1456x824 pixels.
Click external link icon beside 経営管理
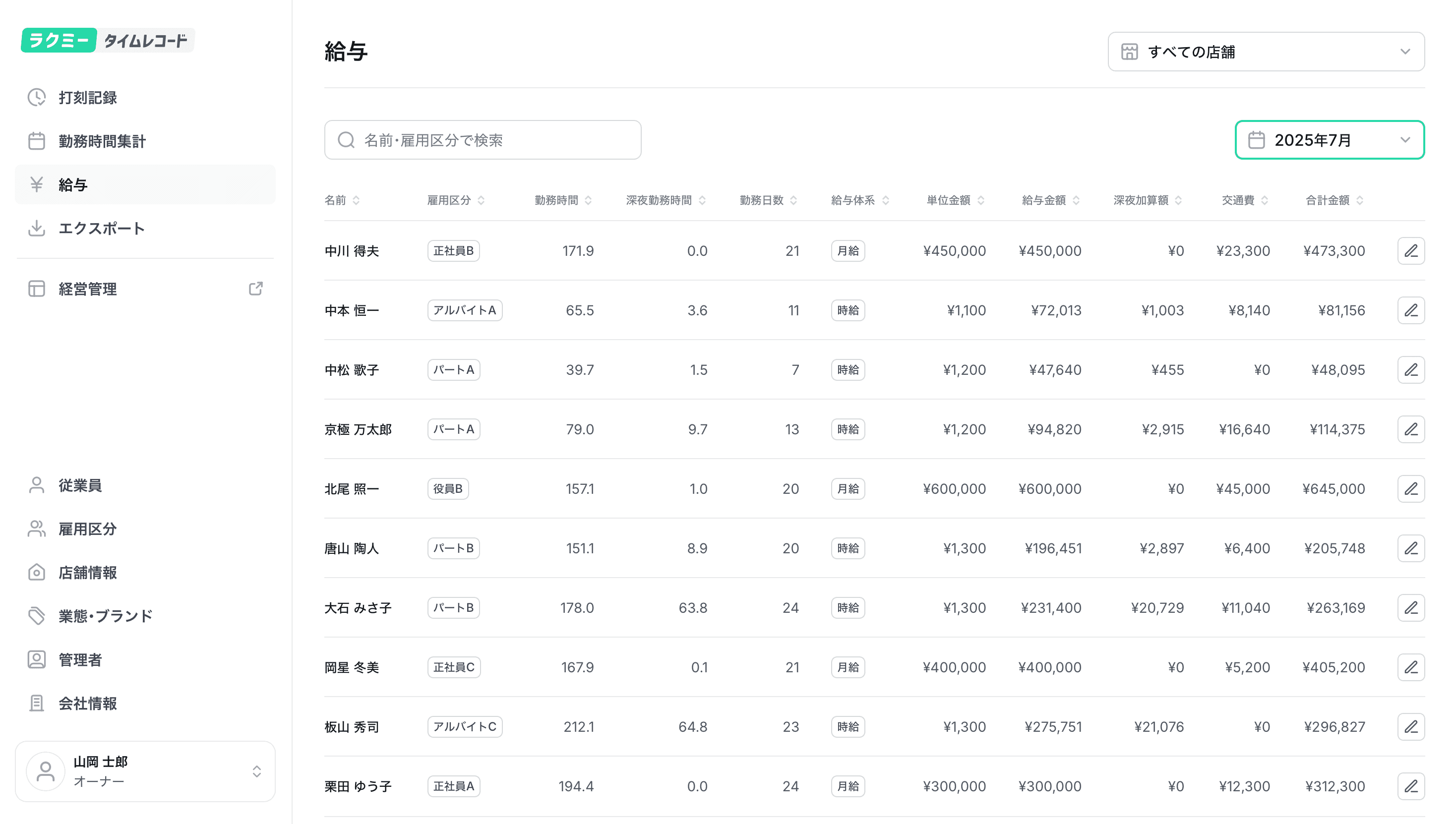coord(255,289)
